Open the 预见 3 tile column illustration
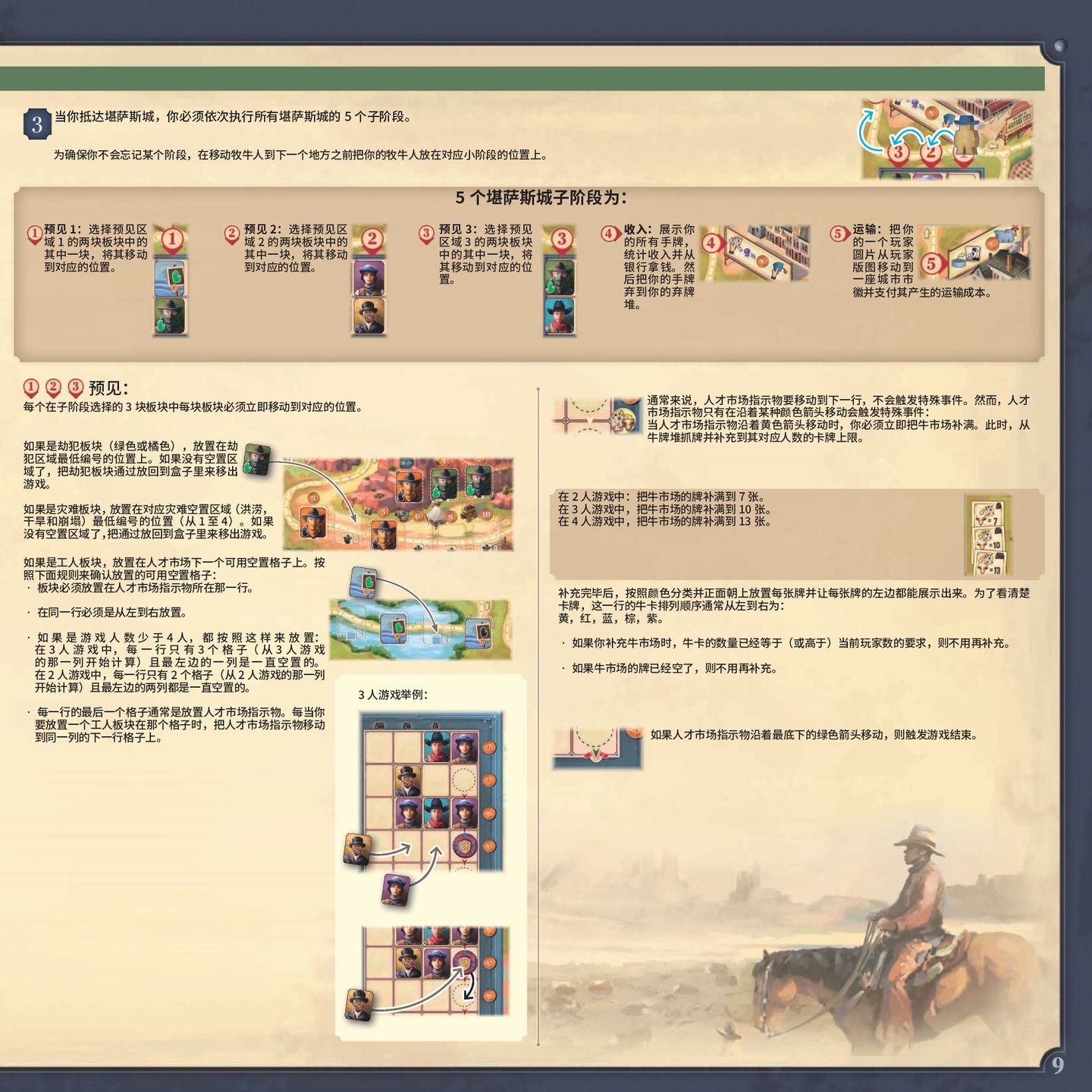The width and height of the screenshot is (1092, 1092). tap(560, 281)
